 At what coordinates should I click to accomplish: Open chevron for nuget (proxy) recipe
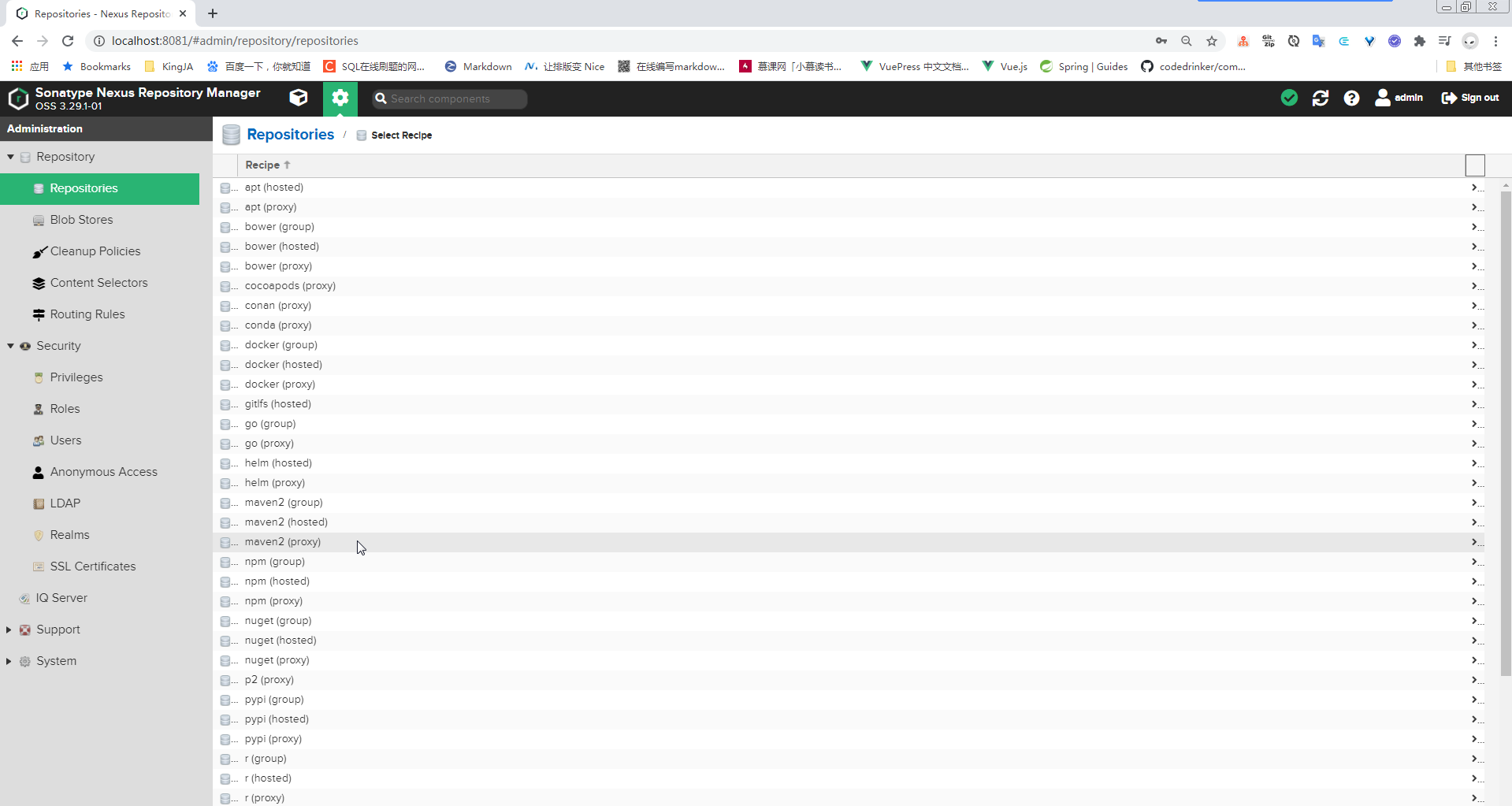pyautogui.click(x=1474, y=660)
